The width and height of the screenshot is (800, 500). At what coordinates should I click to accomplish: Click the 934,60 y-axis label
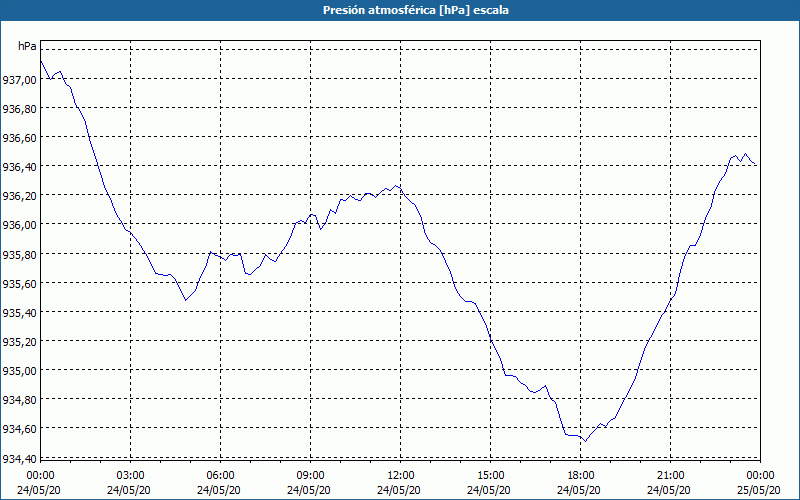click(x=19, y=429)
